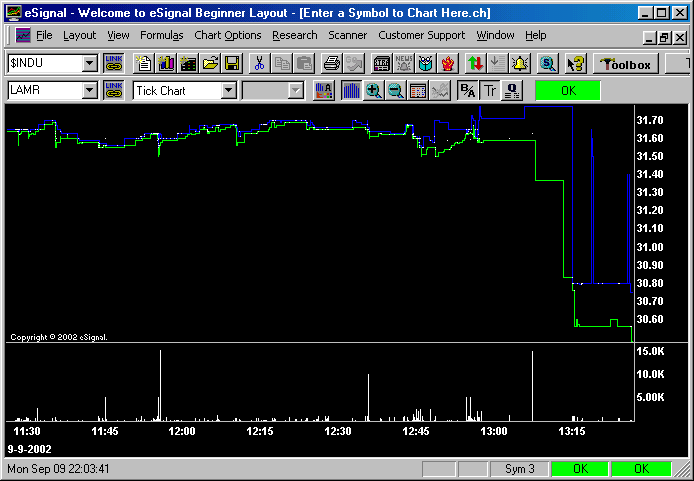694x481 pixels.
Task: Click the greyed line tools icon
Action: [x=440, y=90]
